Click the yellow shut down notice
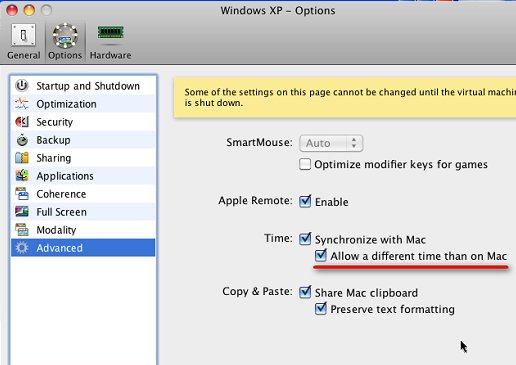The image size is (516, 365). (x=345, y=97)
